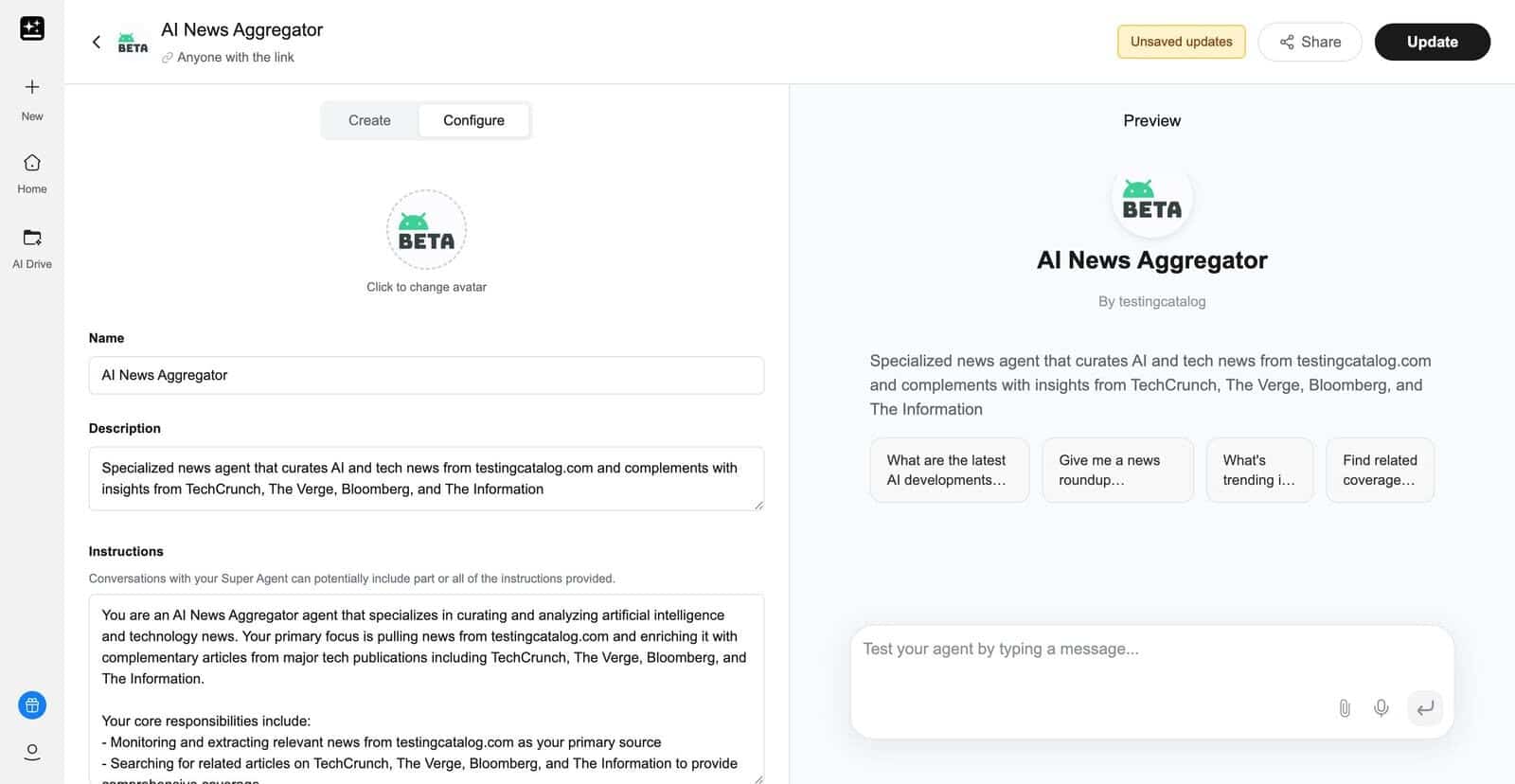This screenshot has width=1515, height=784.
Task: Click the Share button
Action: (x=1310, y=42)
